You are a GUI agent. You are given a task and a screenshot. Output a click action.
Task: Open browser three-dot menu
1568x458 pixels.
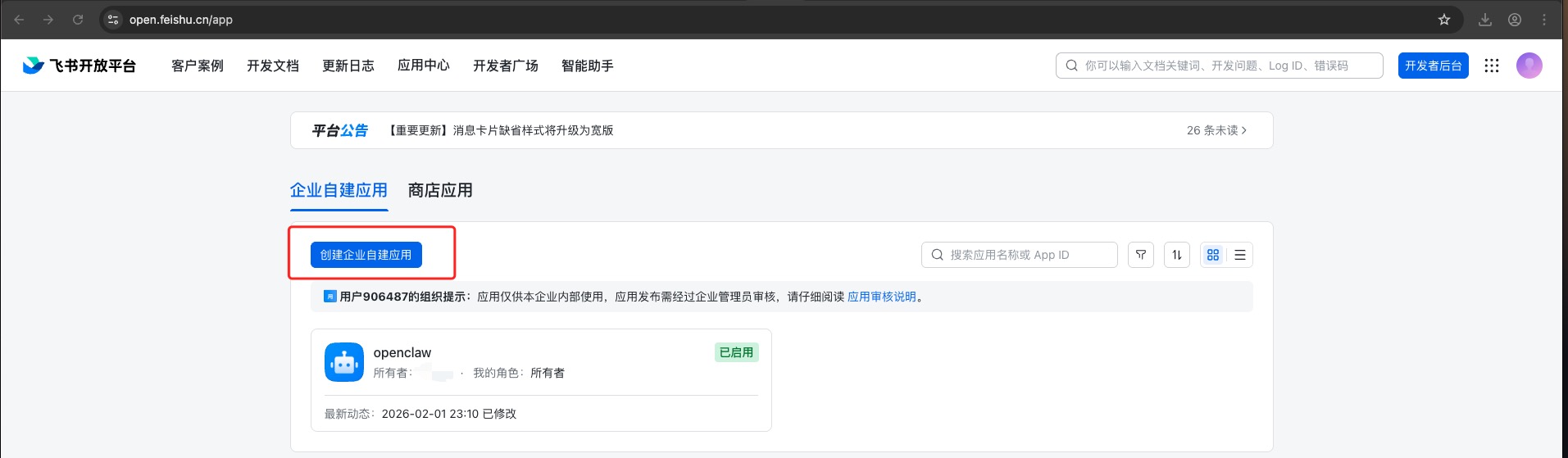tap(1544, 20)
